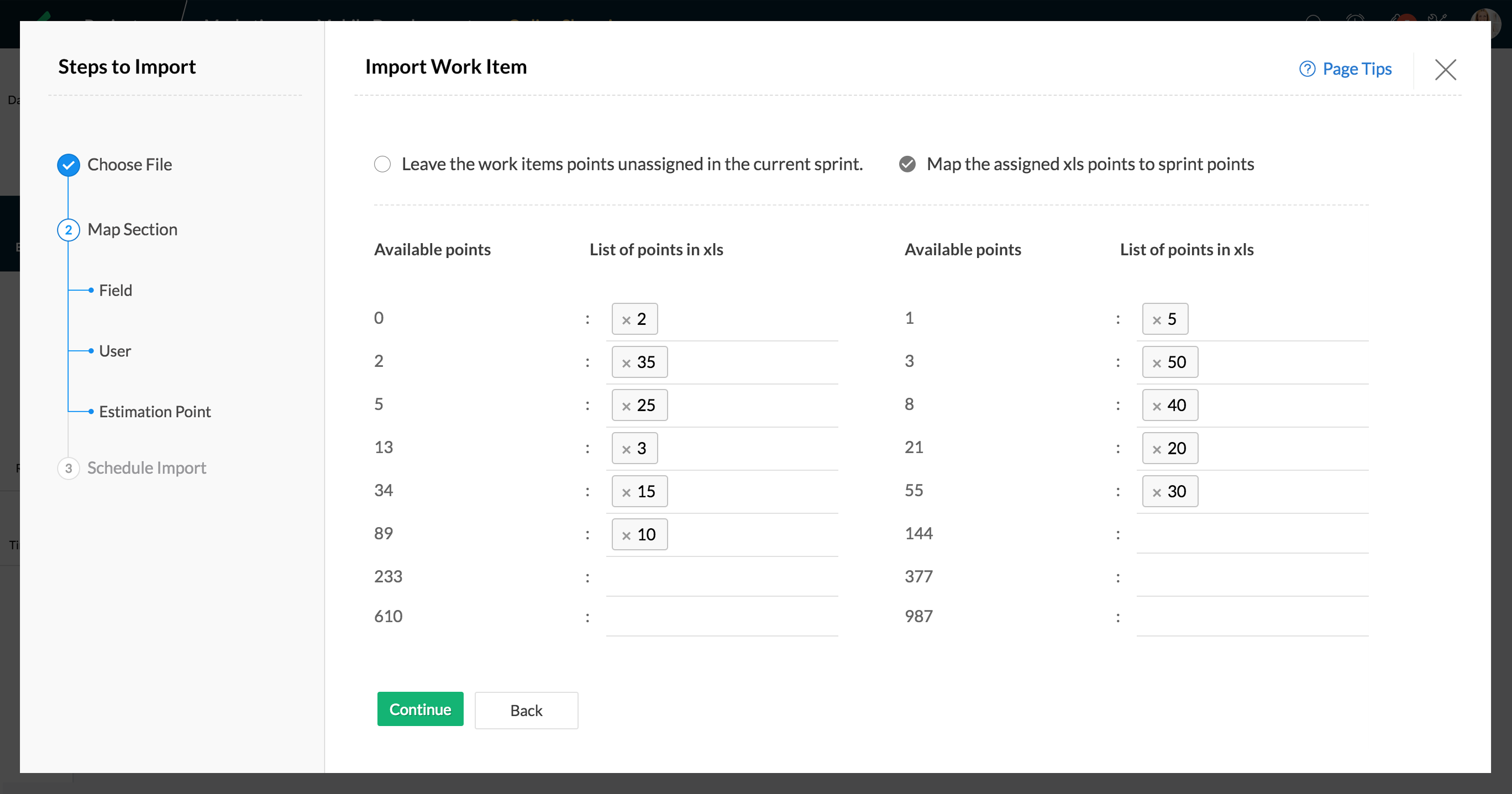Open points list for available point 233
Screen dimensions: 1512x794
(721, 577)
